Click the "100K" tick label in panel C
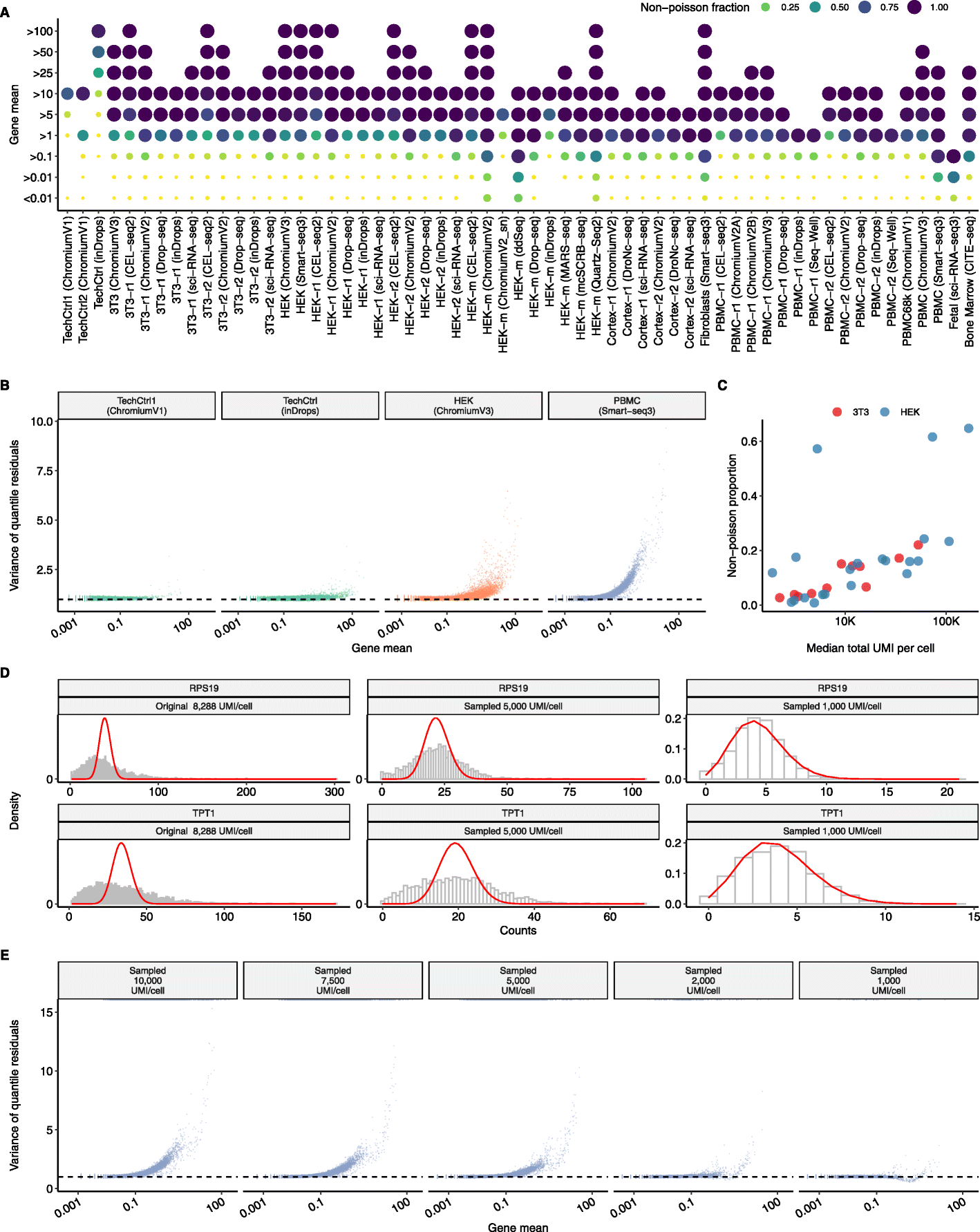The image size is (980, 1232). click(946, 621)
